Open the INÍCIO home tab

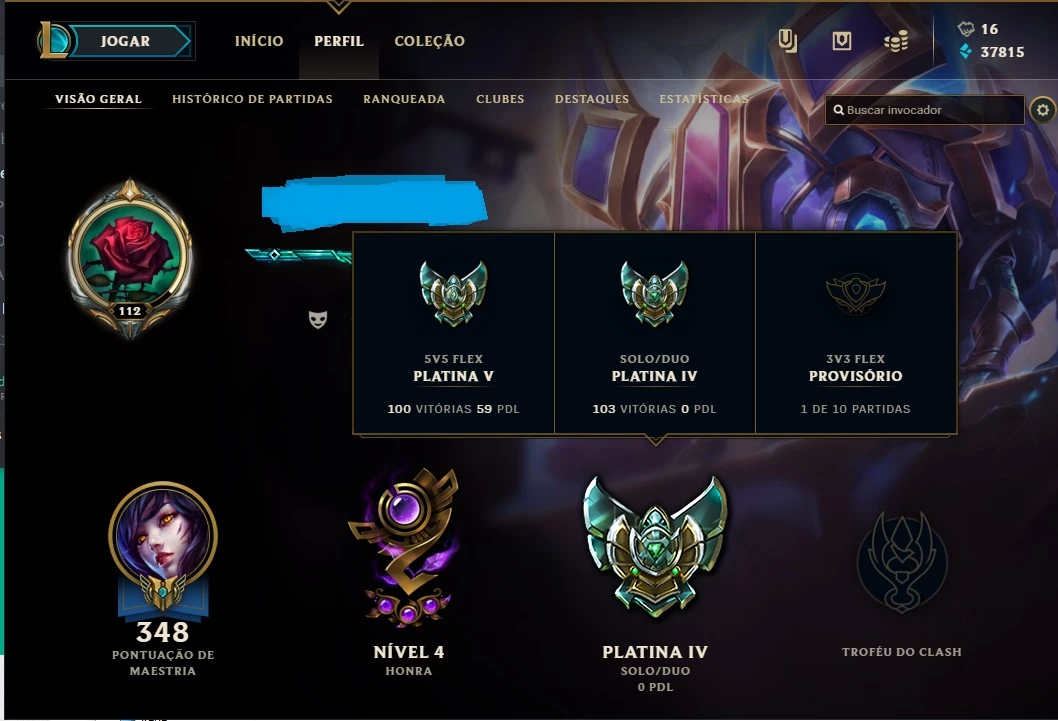click(259, 41)
